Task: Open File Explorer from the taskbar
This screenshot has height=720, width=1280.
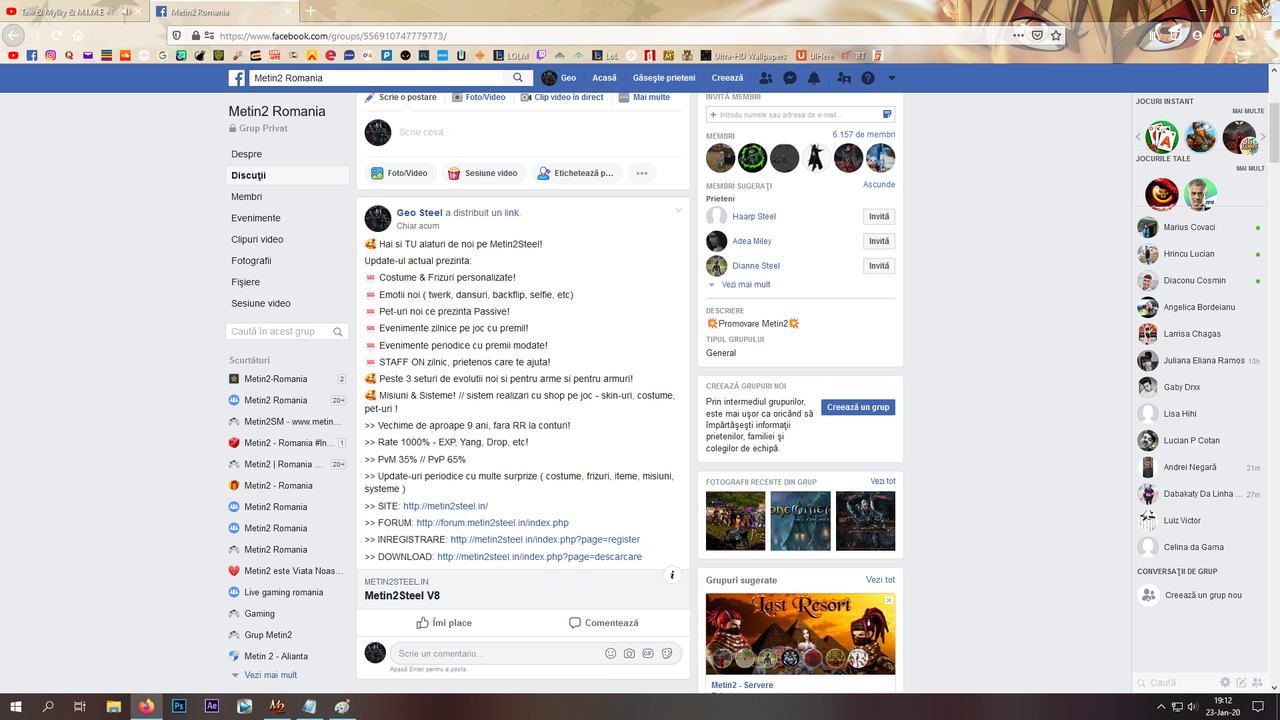Action: (114, 706)
